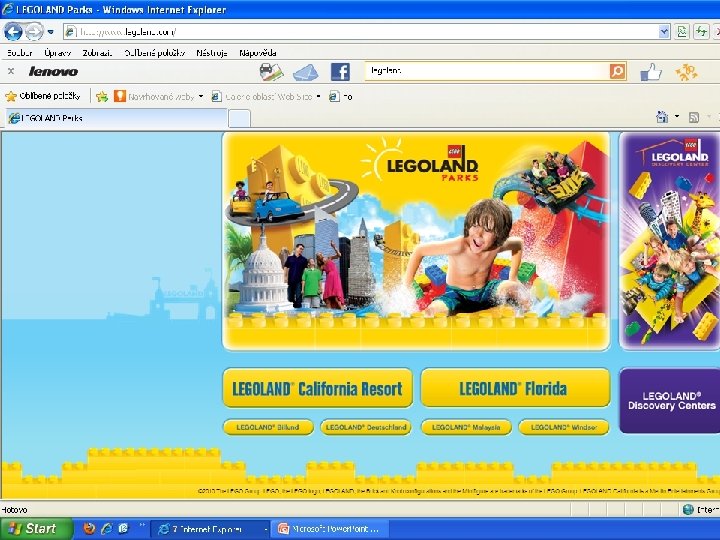Open the Navrhované weby dropdown
This screenshot has height=540, width=720.
click(158, 96)
